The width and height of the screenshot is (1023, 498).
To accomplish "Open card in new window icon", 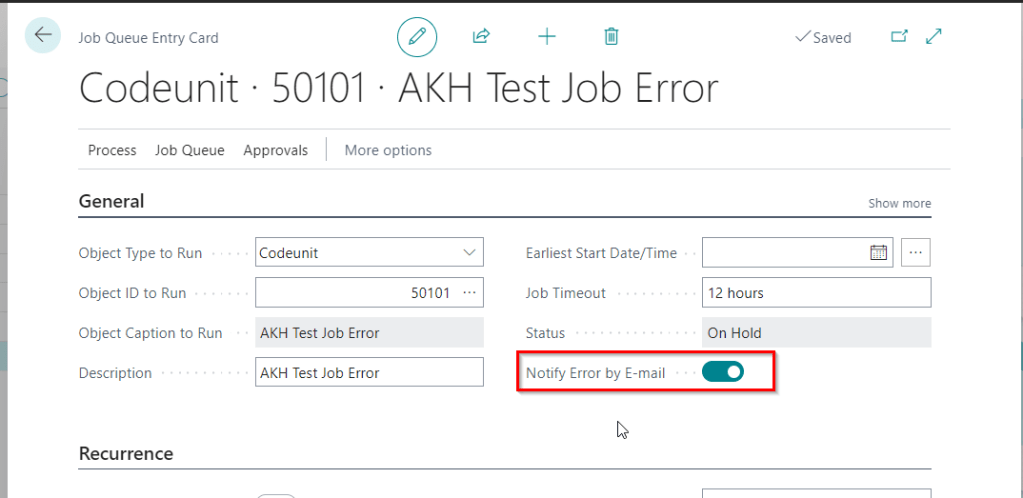I will coord(898,37).
